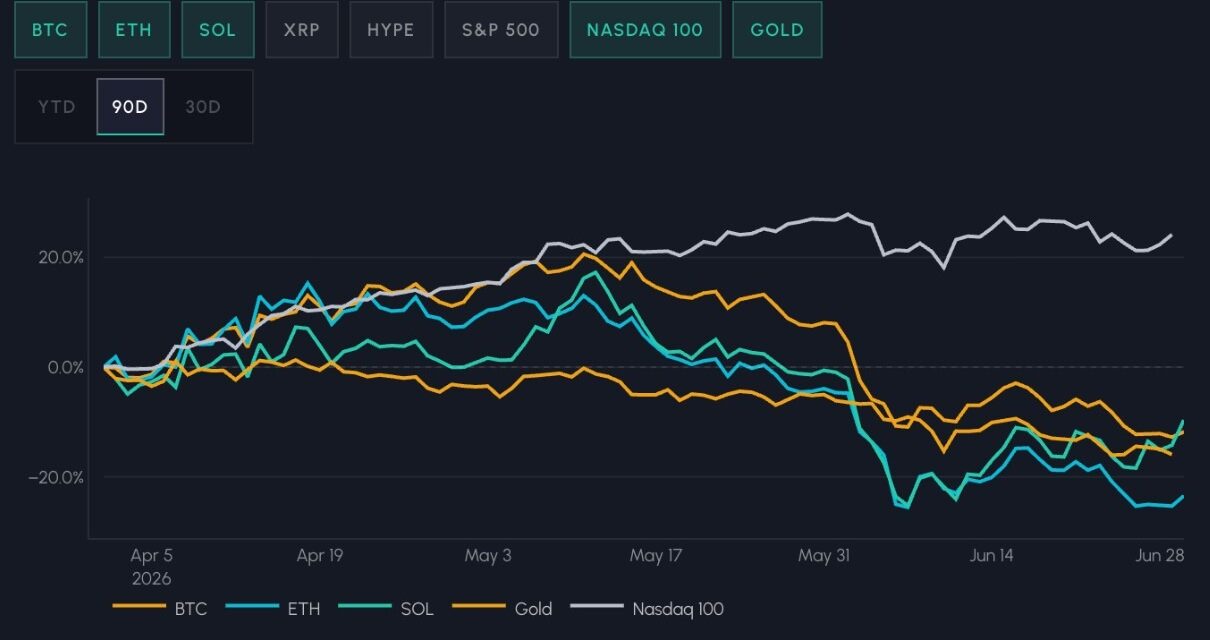
Task: Click the −20.0% y-axis label
Action: click(x=56, y=477)
